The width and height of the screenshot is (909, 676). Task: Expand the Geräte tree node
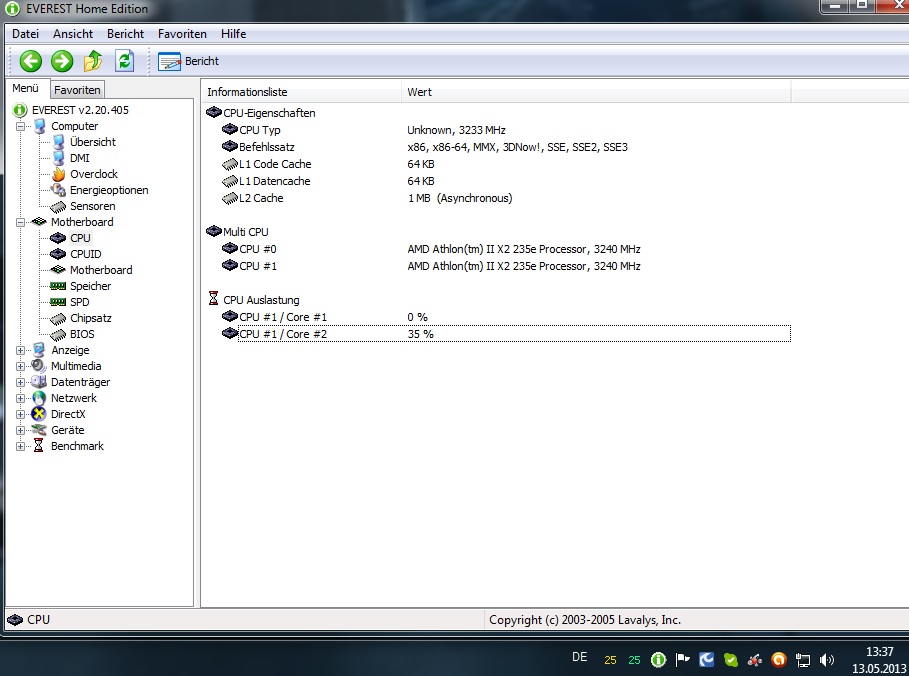[20, 430]
